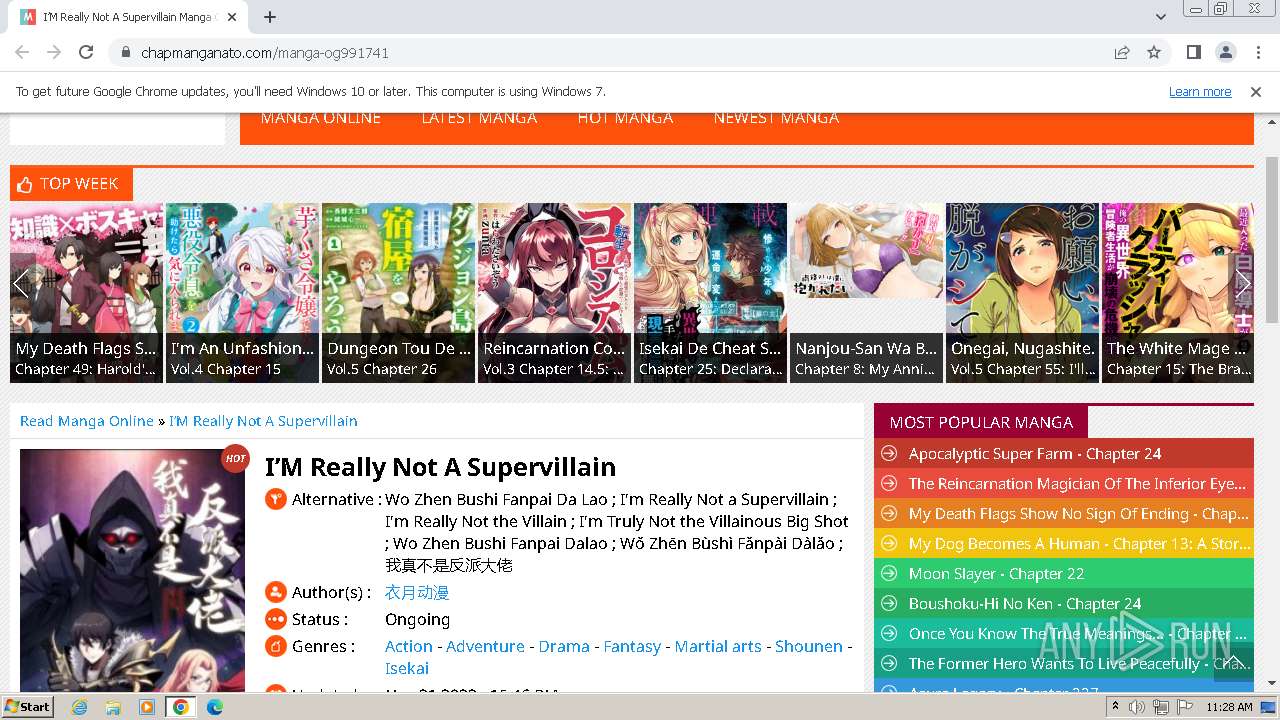Screen dimensions: 1280x720
Task: Dismiss the Chrome update notification bar
Action: (x=1256, y=91)
